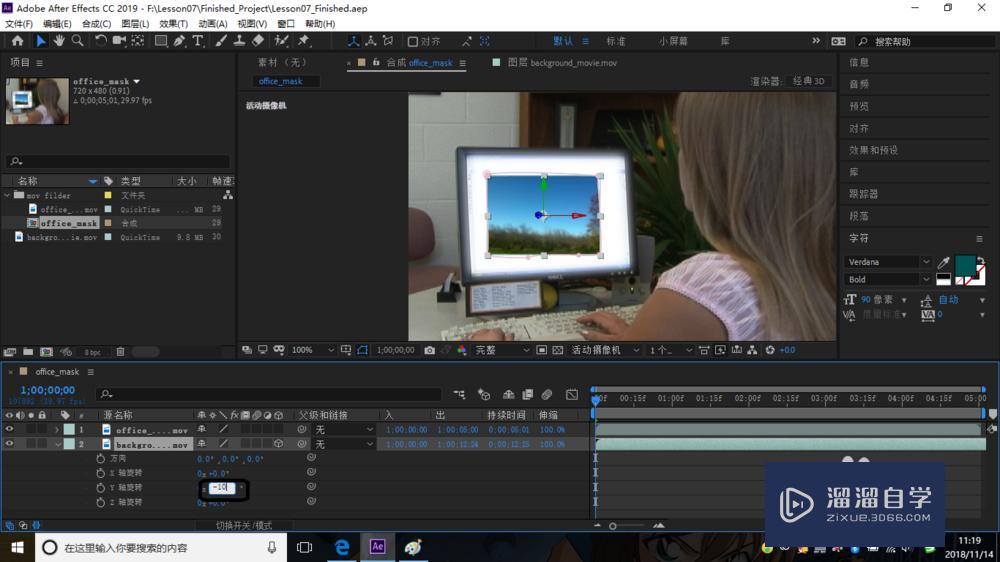Collapse layer 2 backgro mov properties

pyautogui.click(x=57, y=445)
